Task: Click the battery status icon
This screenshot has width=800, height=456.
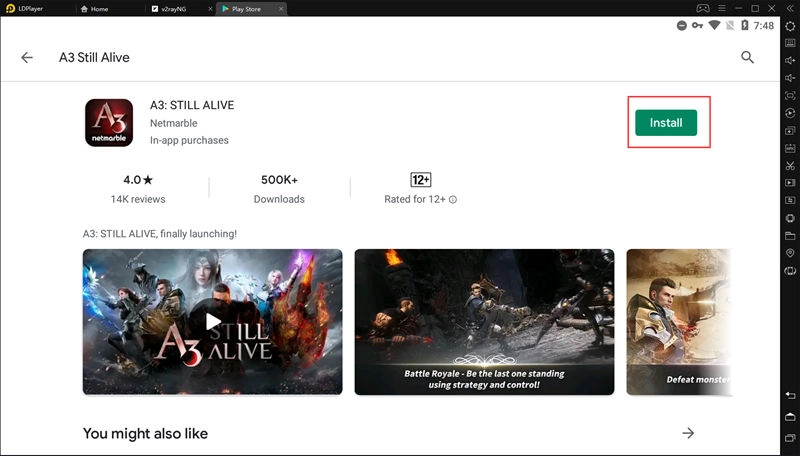Action: pyautogui.click(x=745, y=25)
